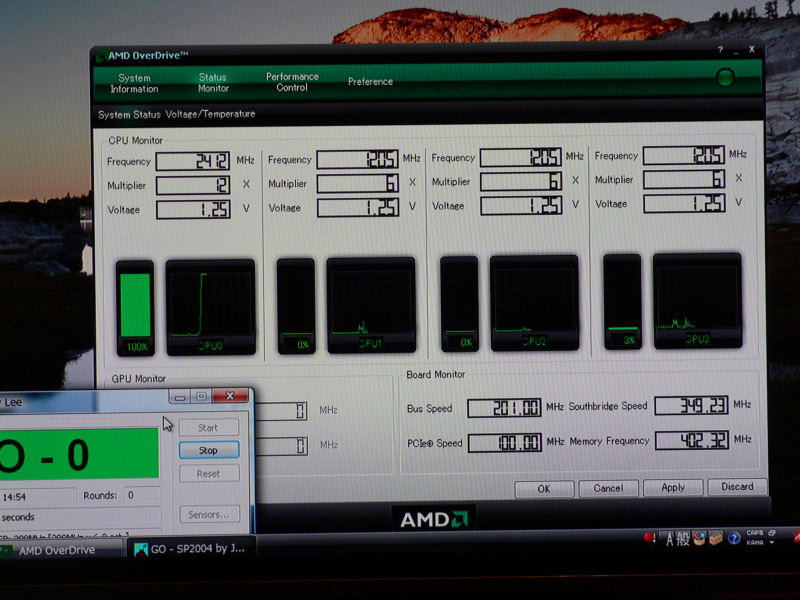Viewport: 800px width, 600px height.
Task: Switch to the Status Monitor tab
Action: 213,83
